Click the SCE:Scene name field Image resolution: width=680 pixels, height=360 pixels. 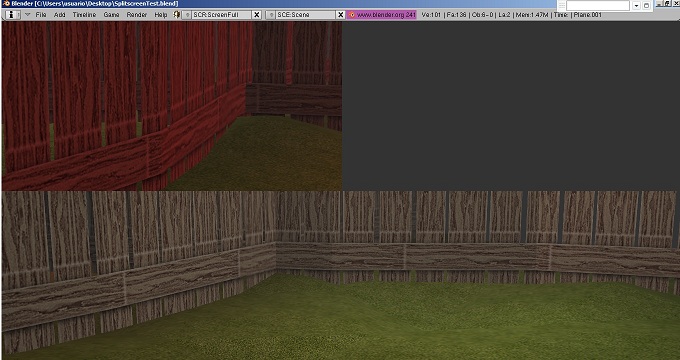306,15
